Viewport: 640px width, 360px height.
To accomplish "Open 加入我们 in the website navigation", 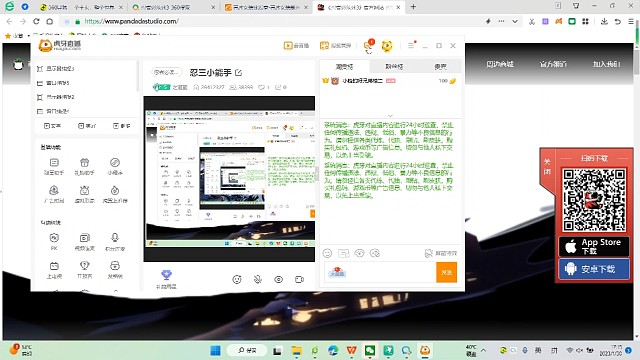I will (607, 64).
